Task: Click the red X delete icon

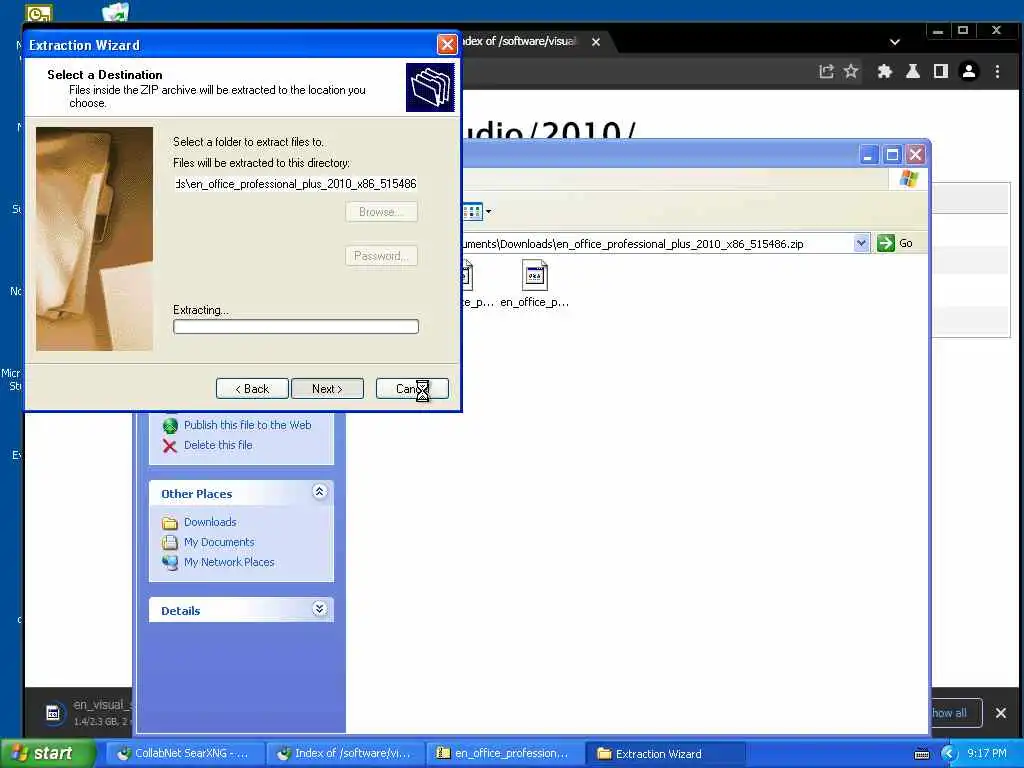Action: click(170, 446)
